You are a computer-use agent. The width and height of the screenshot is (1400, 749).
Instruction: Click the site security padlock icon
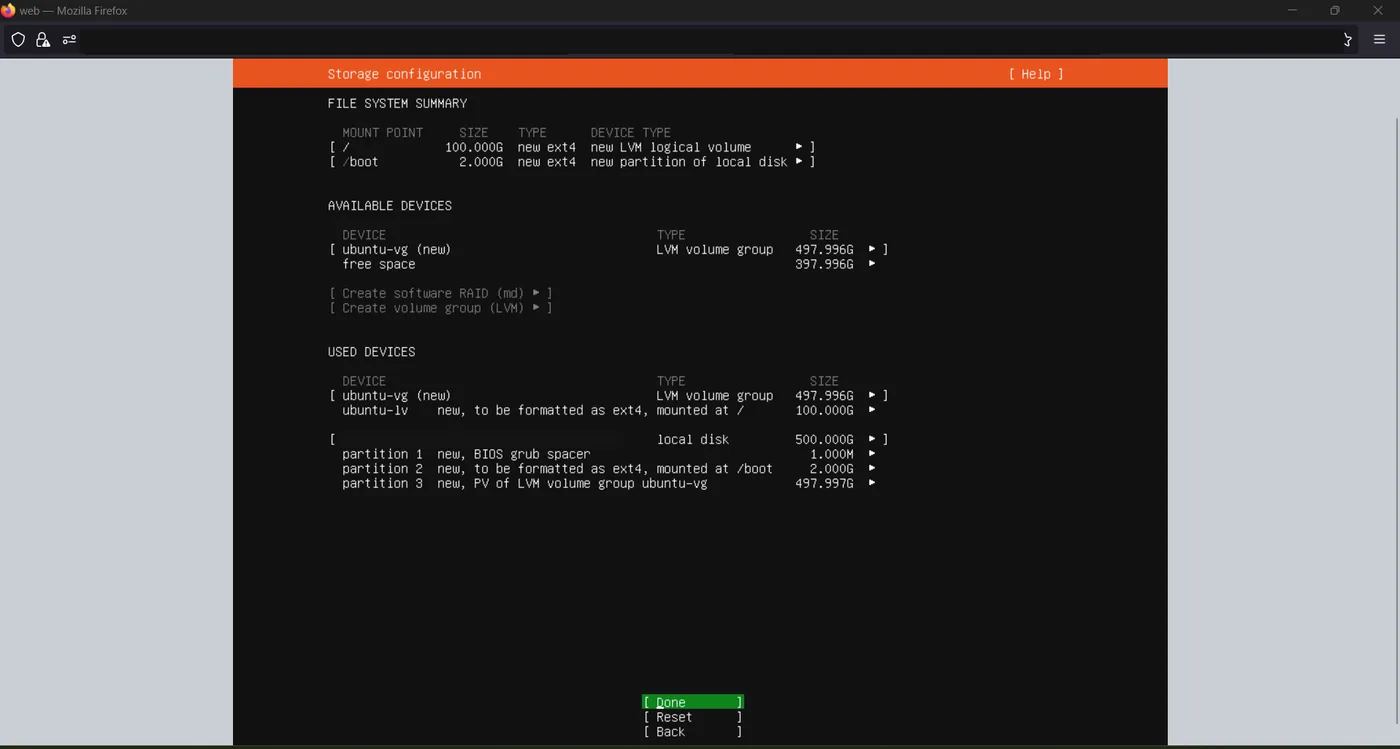[x=43, y=40]
